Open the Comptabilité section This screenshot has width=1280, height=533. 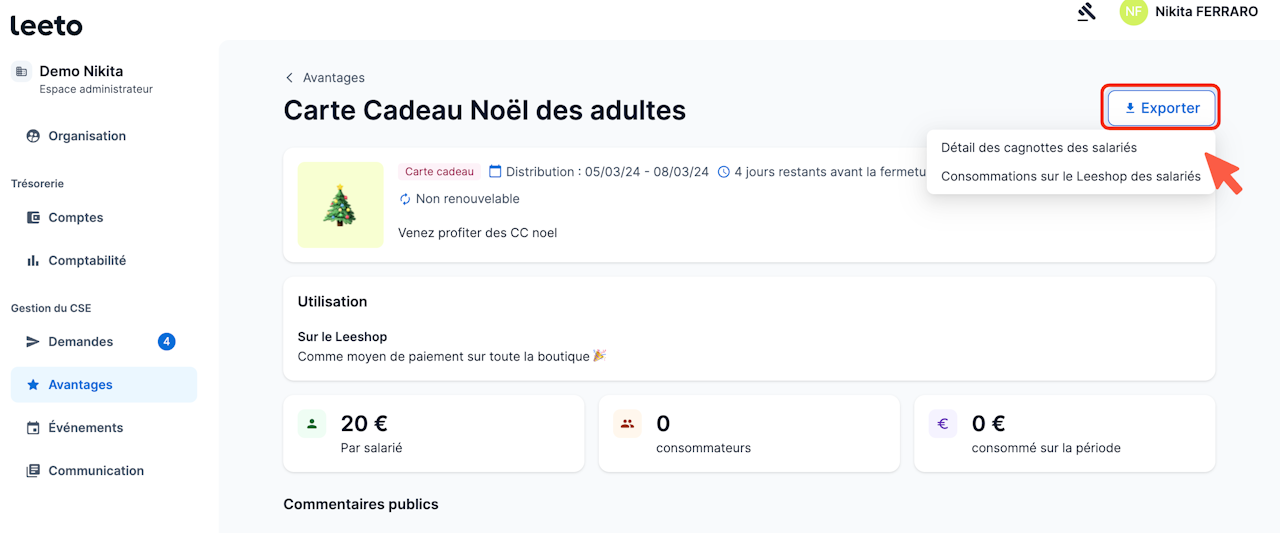pyautogui.click(x=87, y=260)
